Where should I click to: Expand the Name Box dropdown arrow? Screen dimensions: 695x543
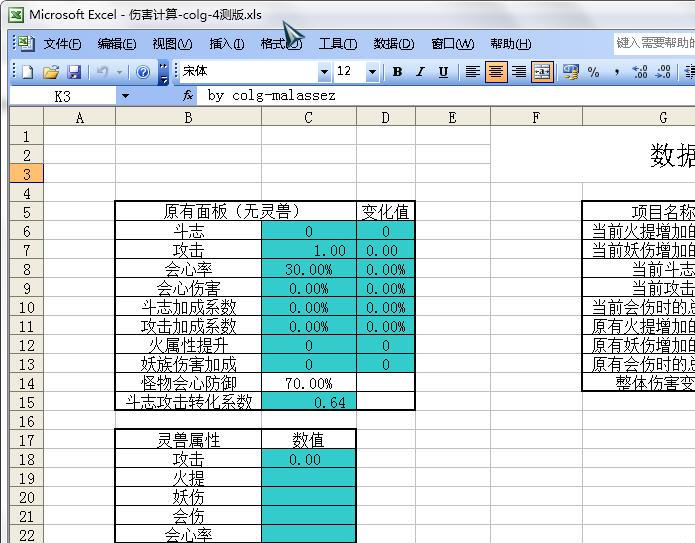125,96
